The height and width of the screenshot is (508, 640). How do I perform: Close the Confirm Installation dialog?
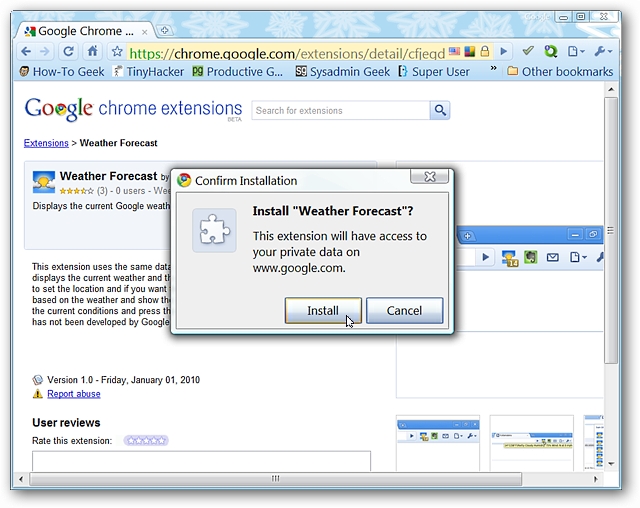[429, 176]
